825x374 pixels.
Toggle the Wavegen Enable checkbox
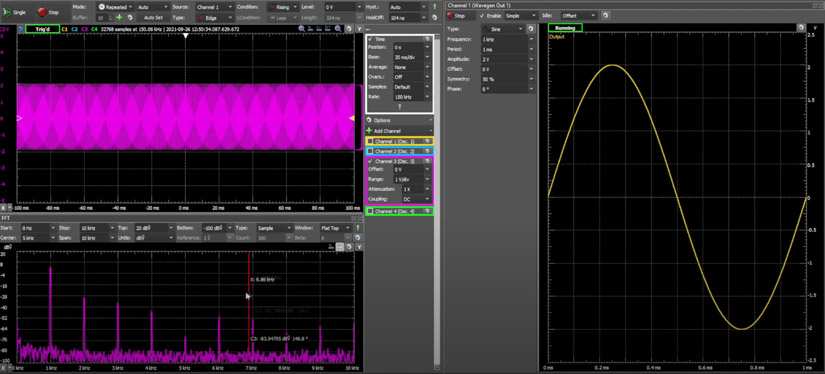[x=481, y=16]
